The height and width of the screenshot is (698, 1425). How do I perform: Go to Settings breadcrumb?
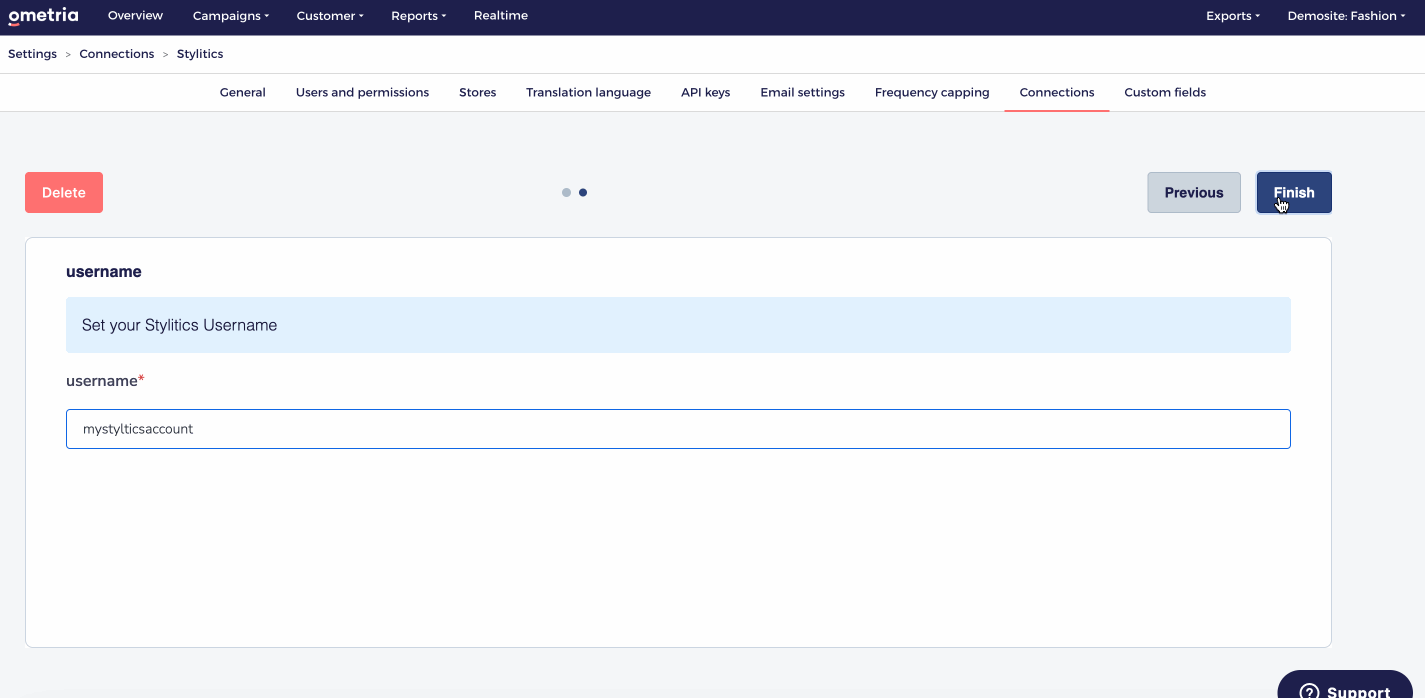pyautogui.click(x=32, y=54)
